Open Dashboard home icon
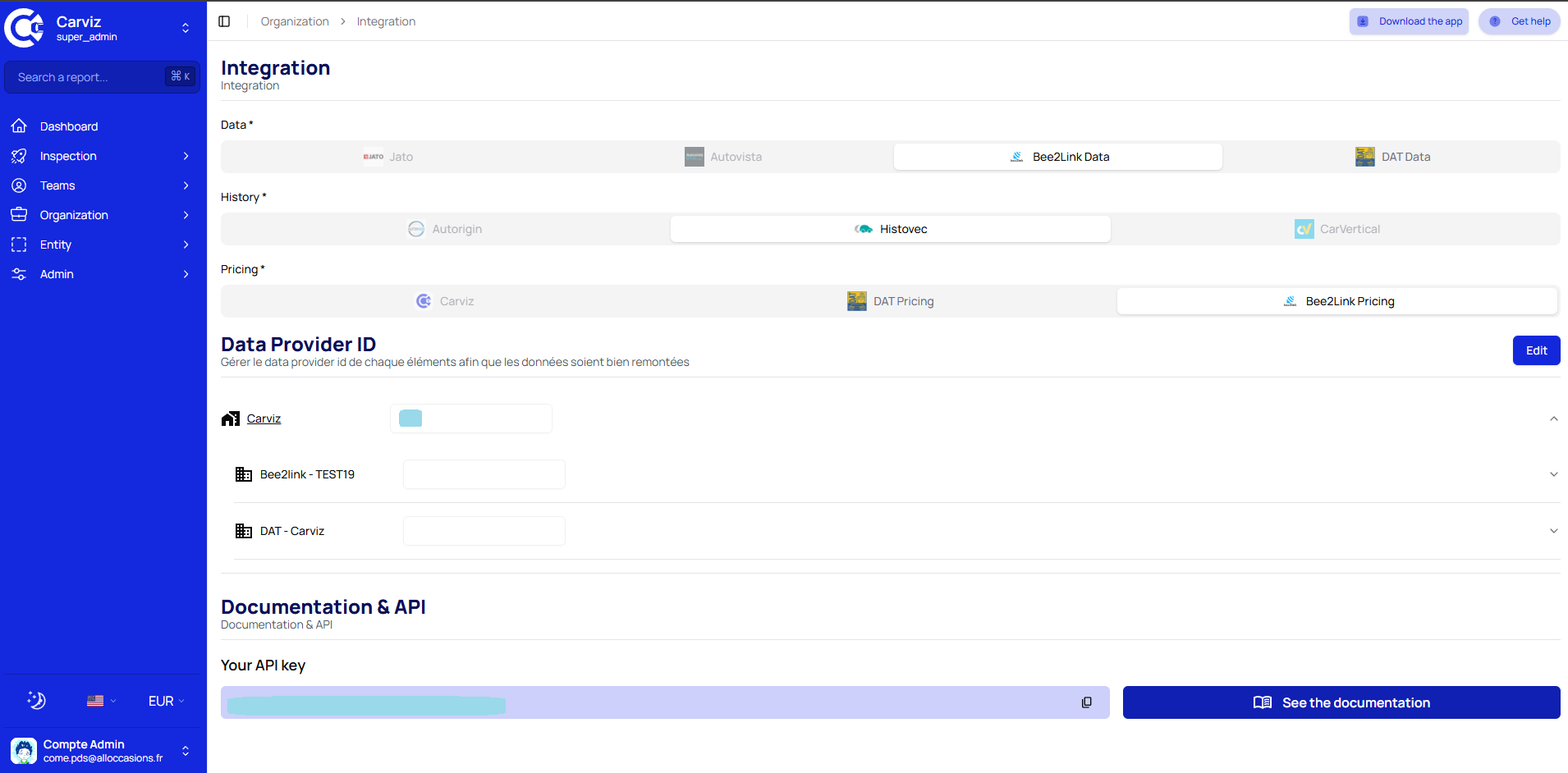Viewport: 1568px width, 773px height. pyautogui.click(x=19, y=126)
